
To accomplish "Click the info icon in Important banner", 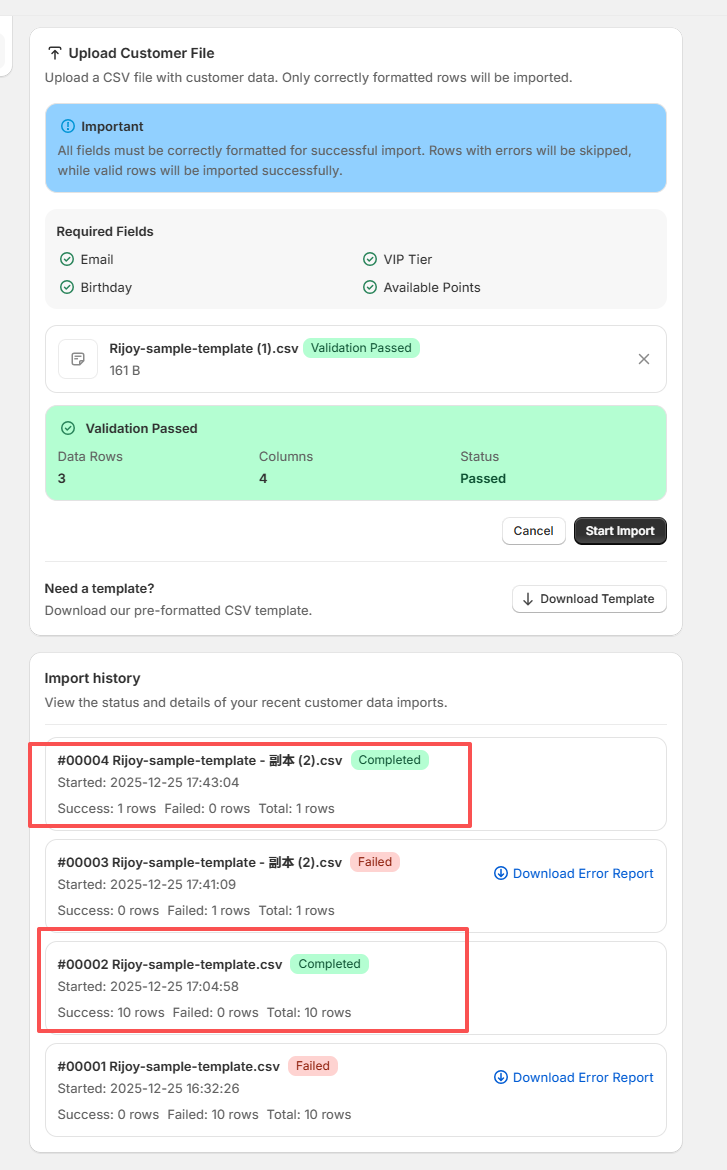I will (x=68, y=126).
